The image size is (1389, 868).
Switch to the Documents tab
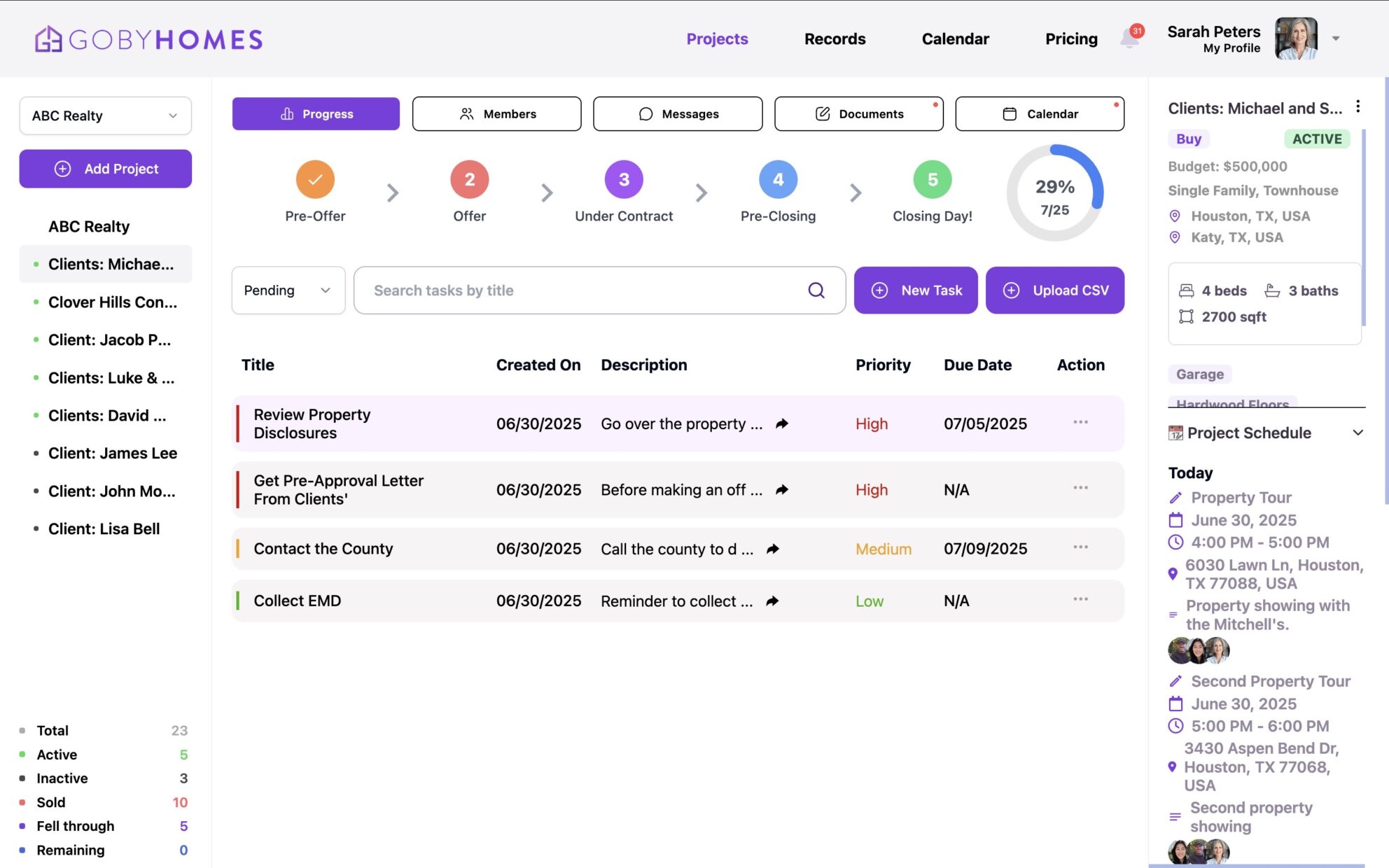point(858,113)
